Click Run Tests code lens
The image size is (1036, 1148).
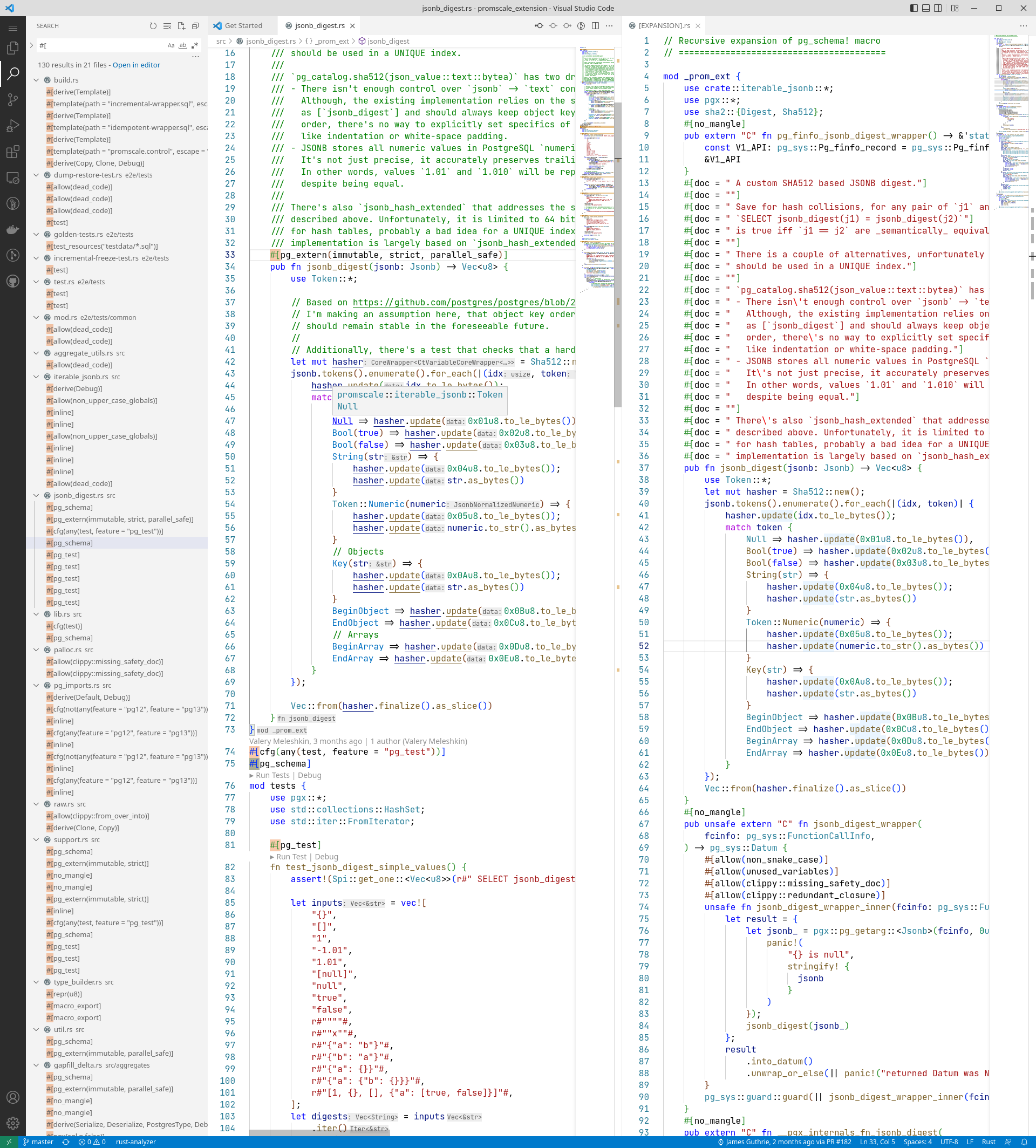272,775
